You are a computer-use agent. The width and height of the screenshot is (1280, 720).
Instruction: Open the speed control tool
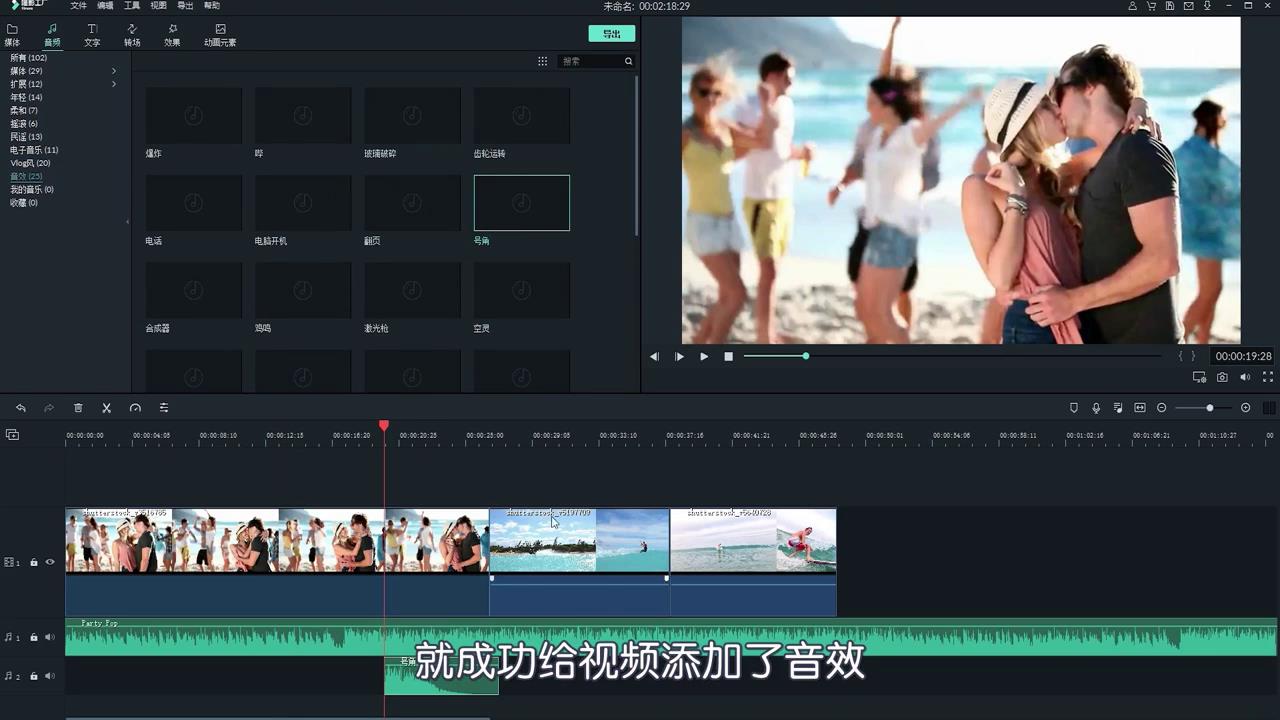point(136,407)
